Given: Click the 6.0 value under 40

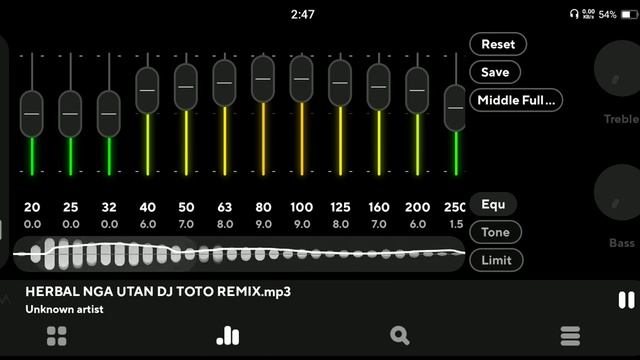Looking at the screenshot, I should (148, 224).
